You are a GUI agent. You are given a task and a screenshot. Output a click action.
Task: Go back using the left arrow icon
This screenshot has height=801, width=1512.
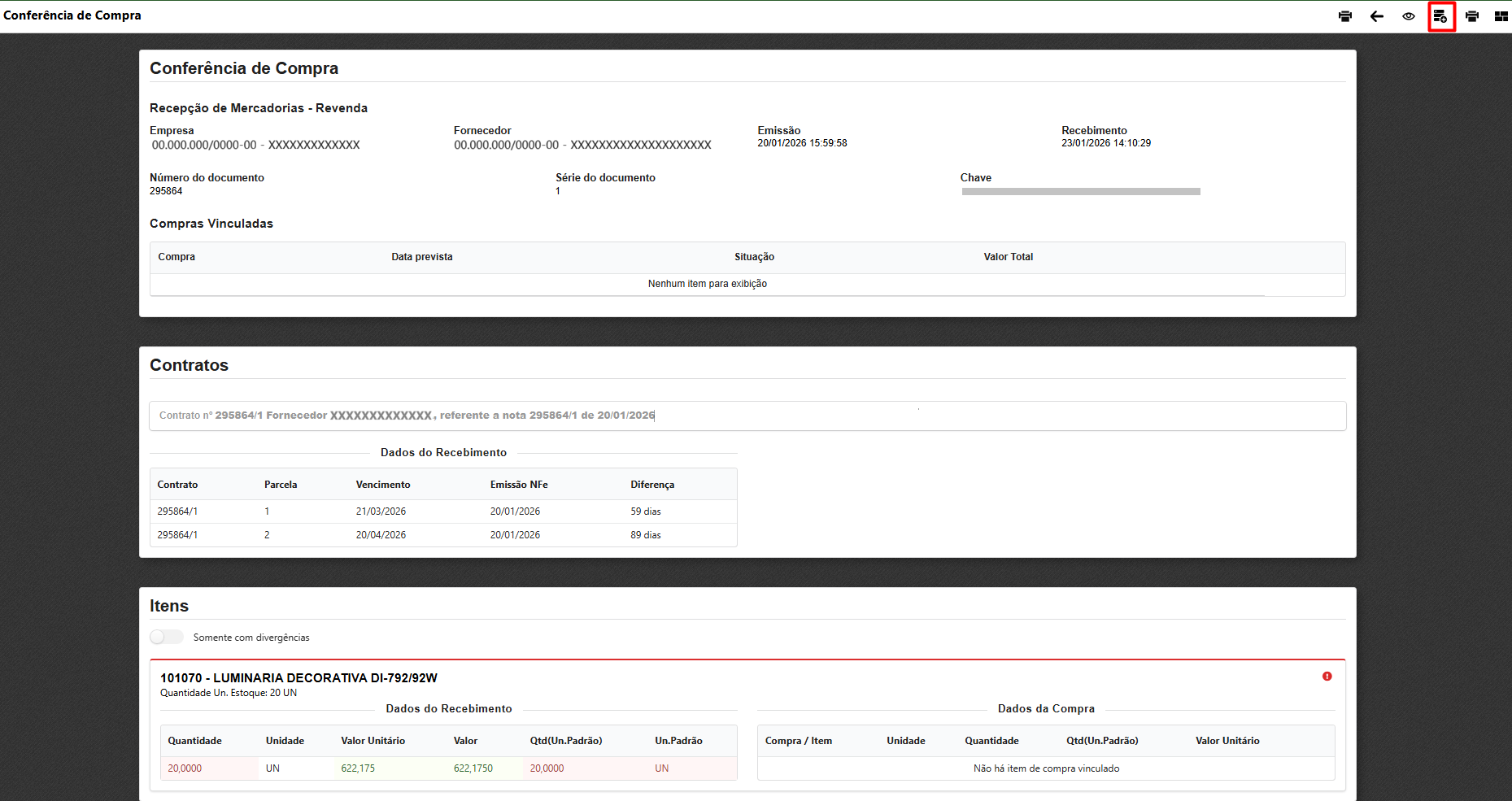coord(1377,16)
